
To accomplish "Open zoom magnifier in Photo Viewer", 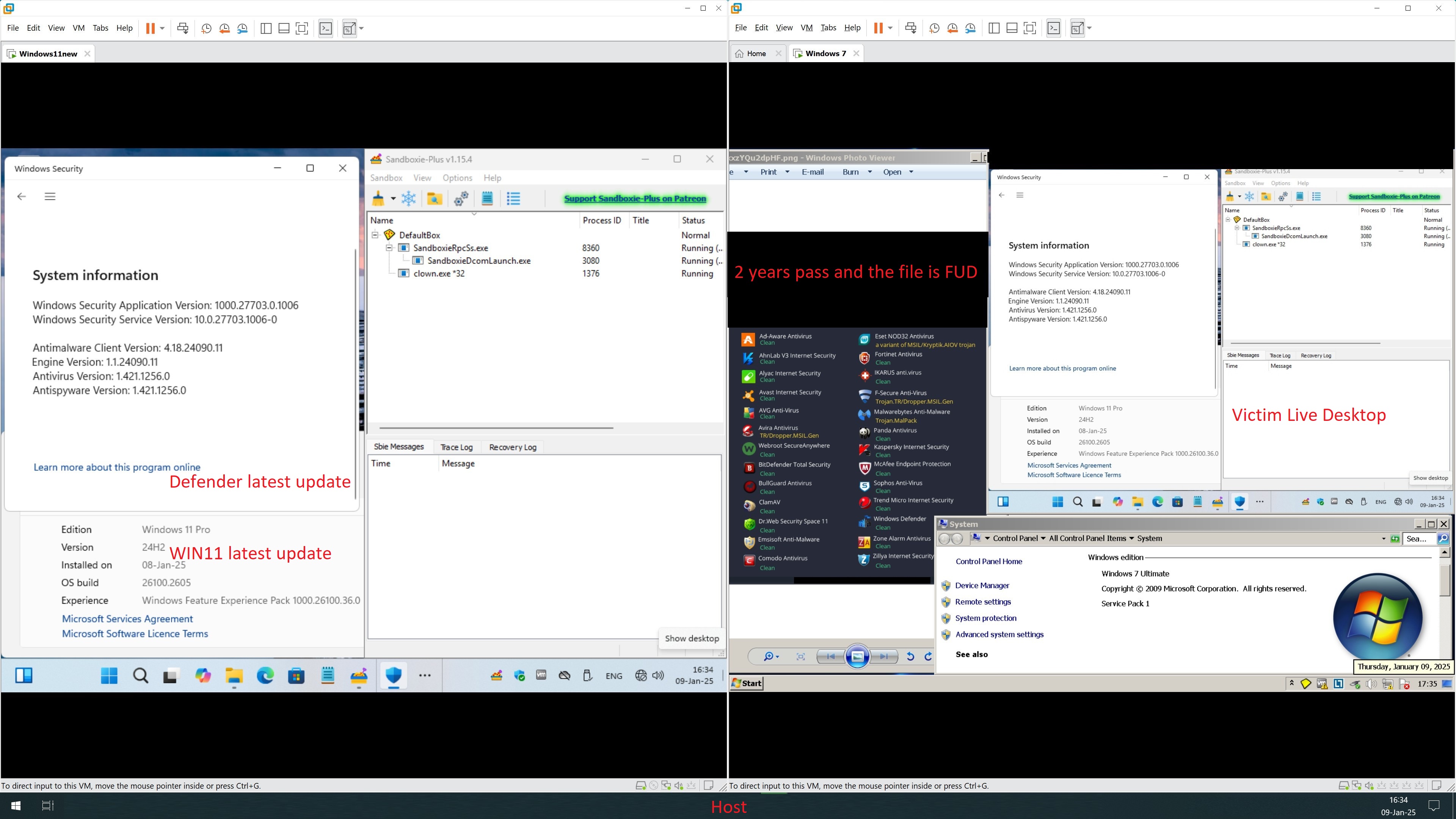I will click(772, 656).
